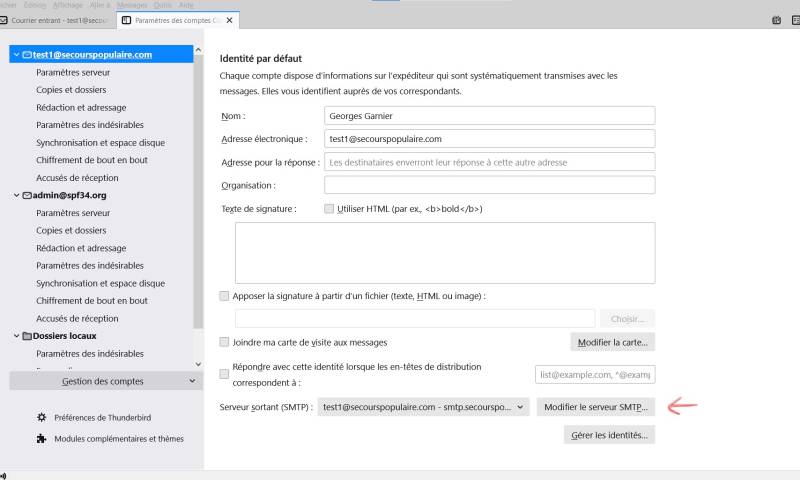Screen dimensions: 800x480
Task: Enable Utiliser HTML for the signature
Action: point(329,209)
